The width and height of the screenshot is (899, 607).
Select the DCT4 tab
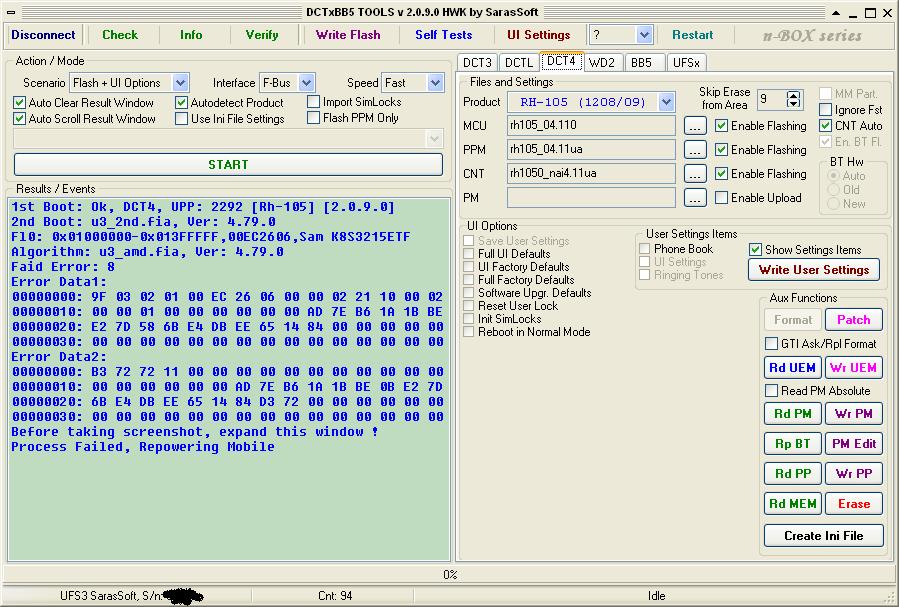coord(561,61)
